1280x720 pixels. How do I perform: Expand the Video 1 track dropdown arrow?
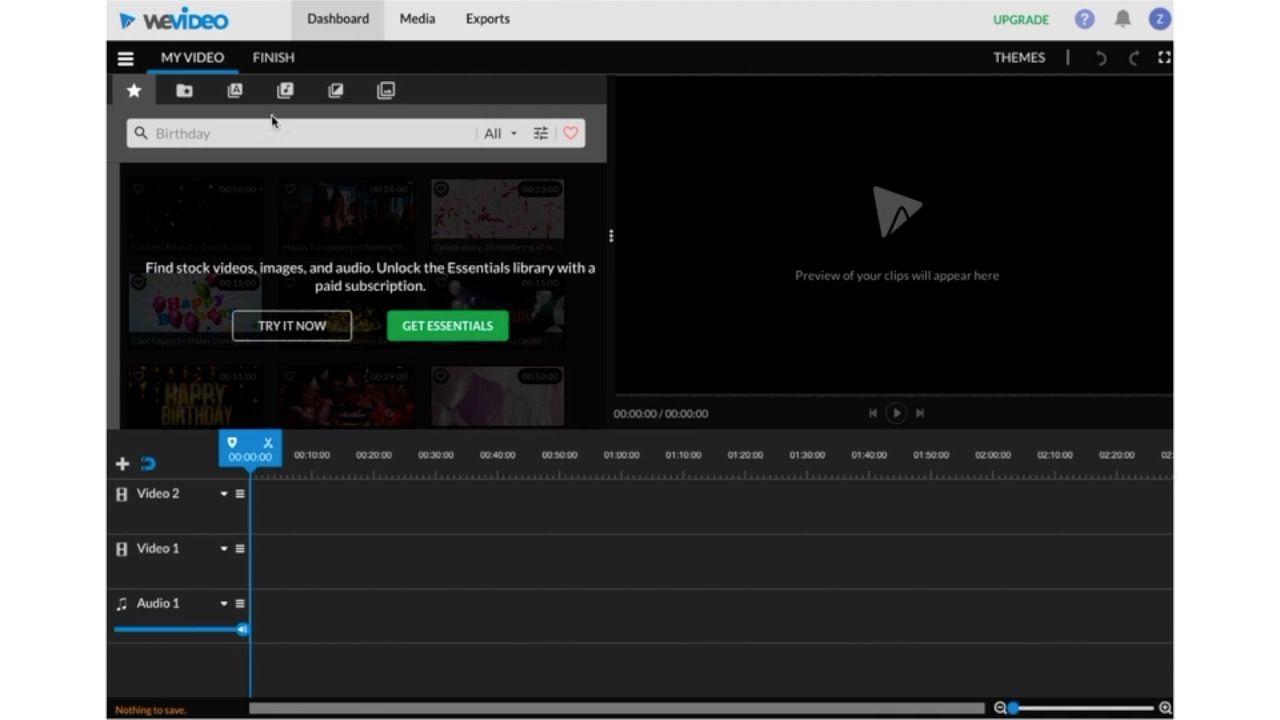pyautogui.click(x=224, y=549)
